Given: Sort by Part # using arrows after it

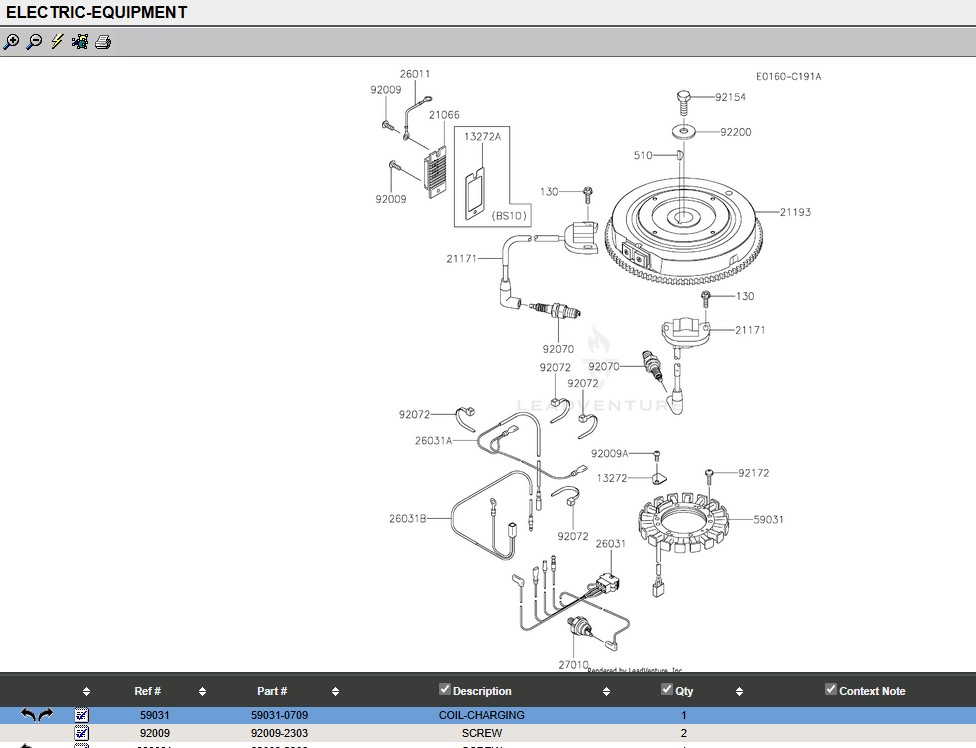Looking at the screenshot, I should [335, 691].
